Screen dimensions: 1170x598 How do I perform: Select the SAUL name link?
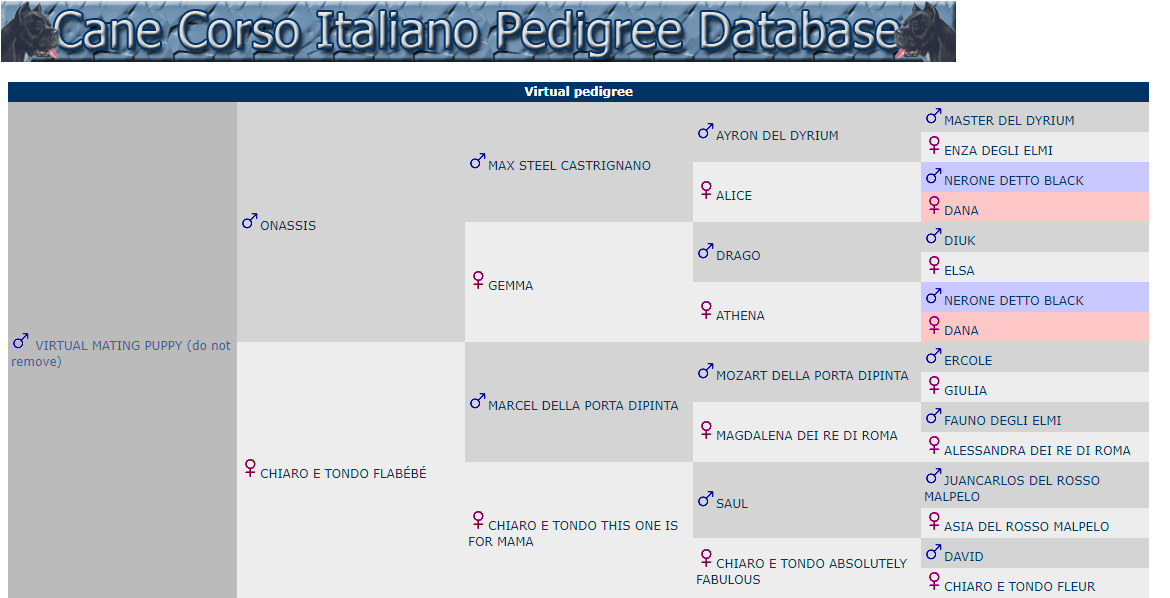click(731, 504)
